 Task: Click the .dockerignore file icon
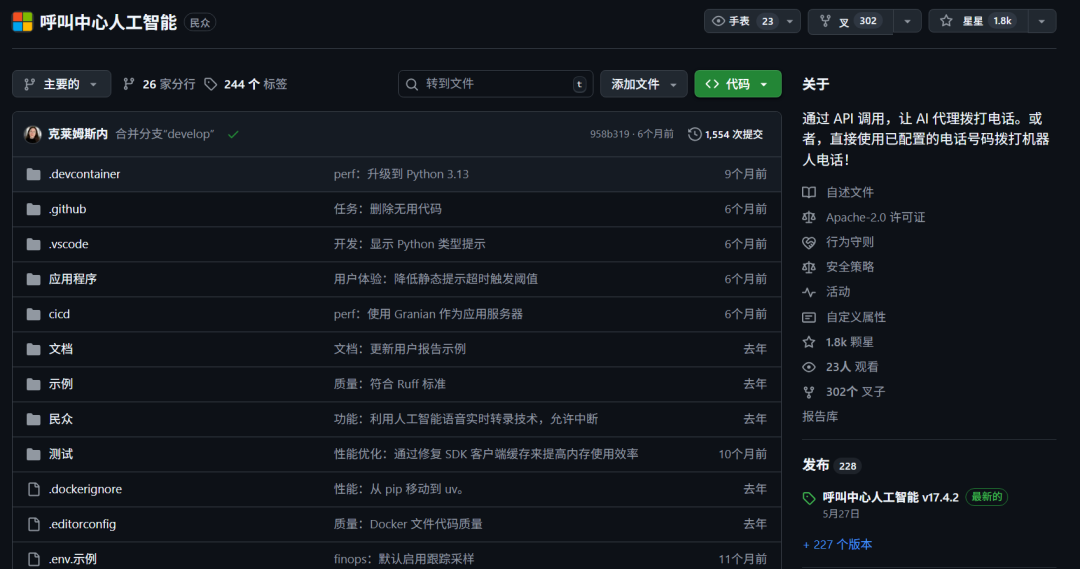pyautogui.click(x=33, y=489)
